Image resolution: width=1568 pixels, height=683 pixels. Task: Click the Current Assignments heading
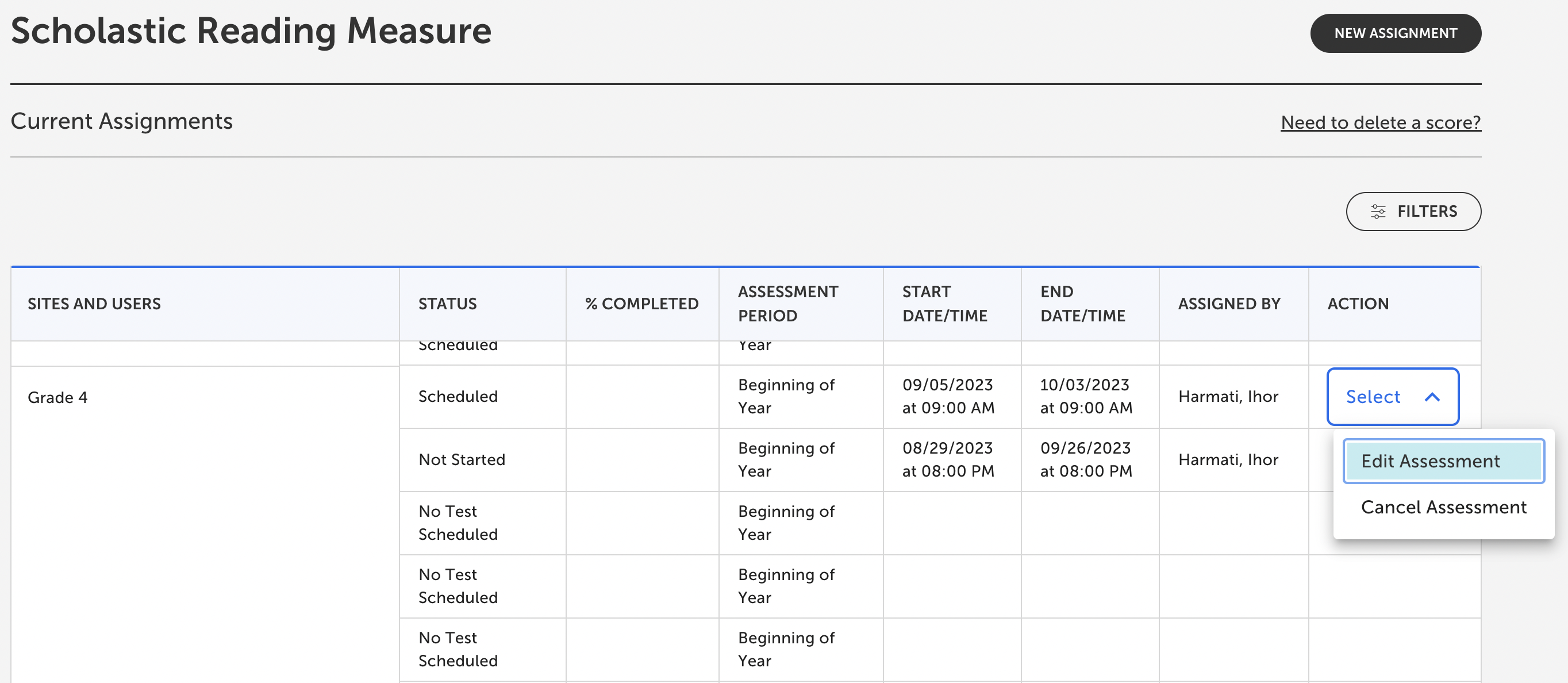click(x=121, y=121)
